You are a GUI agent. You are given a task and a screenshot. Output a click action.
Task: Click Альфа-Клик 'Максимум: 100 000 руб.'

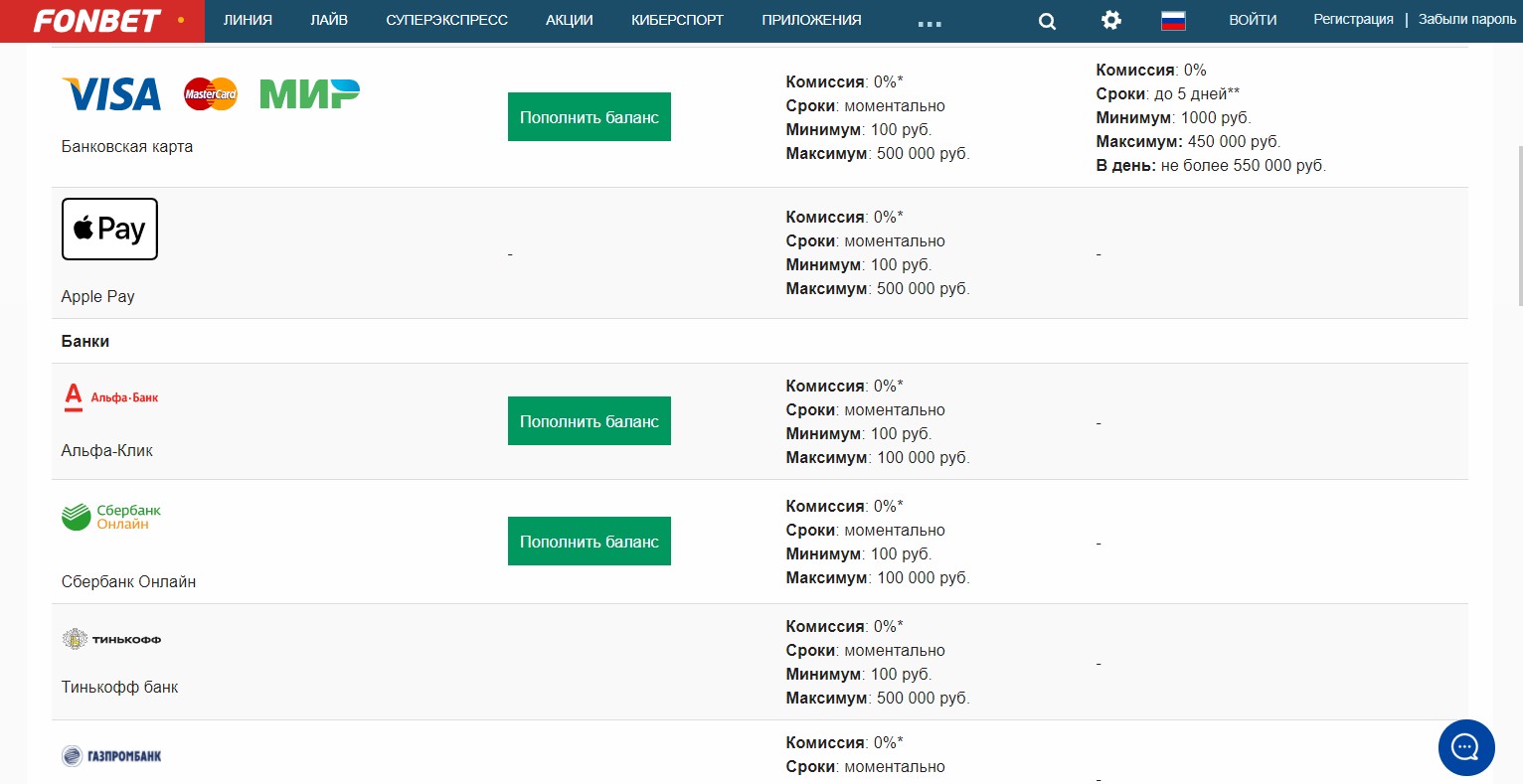[x=878, y=457]
